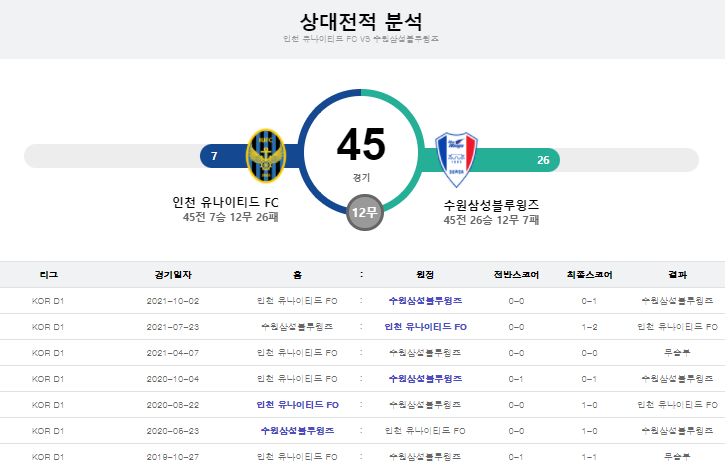This screenshot has height=469, width=725.
Task: Click the record 45전 7승 12무 26패
Action: tap(230, 217)
